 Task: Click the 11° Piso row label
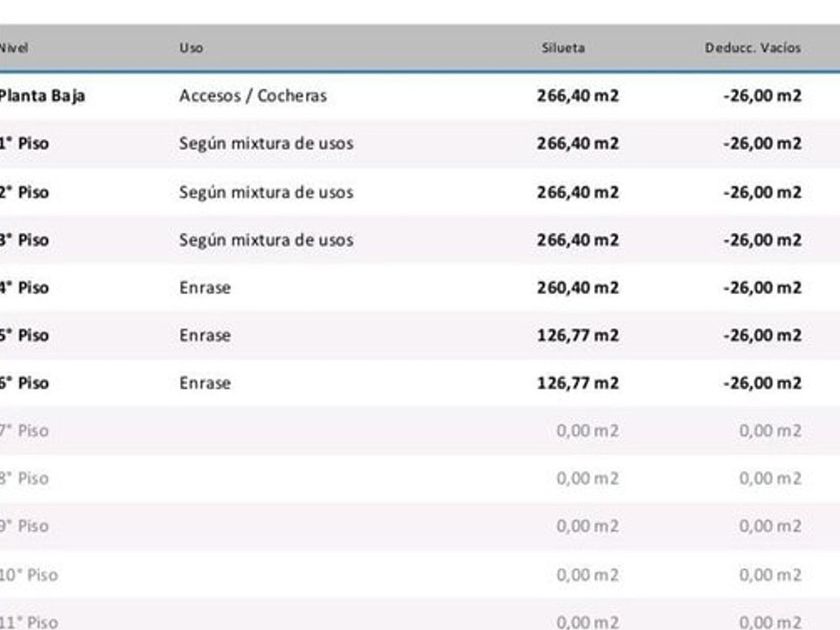29,622
